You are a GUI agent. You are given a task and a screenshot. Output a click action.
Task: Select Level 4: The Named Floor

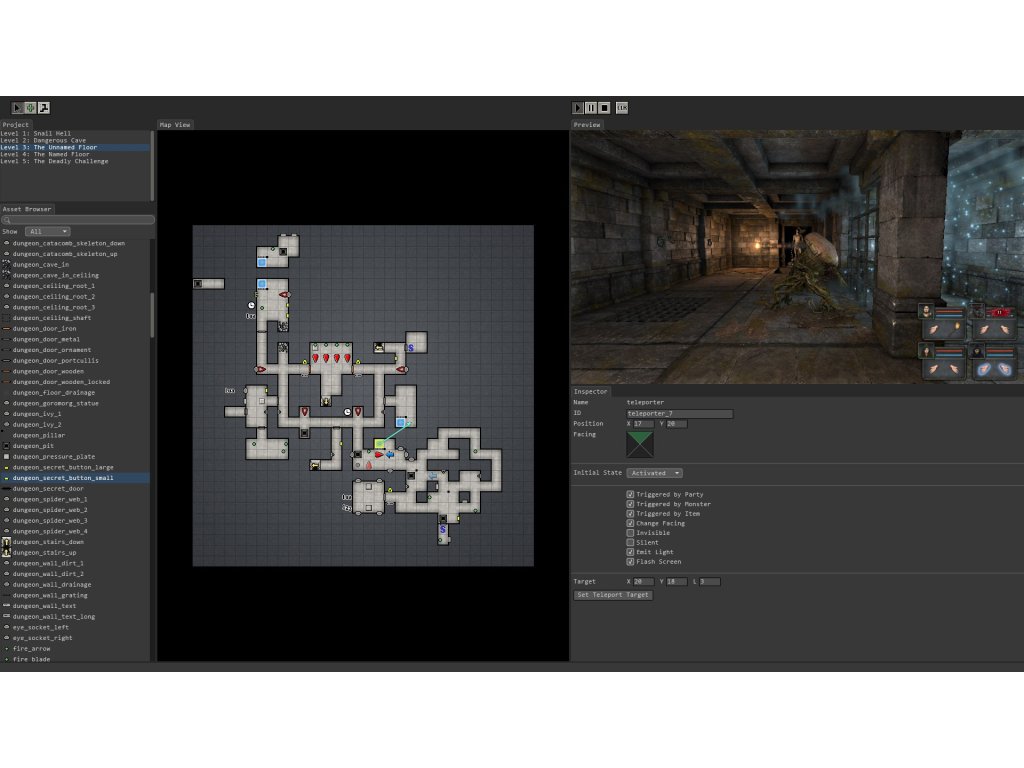(x=45, y=154)
